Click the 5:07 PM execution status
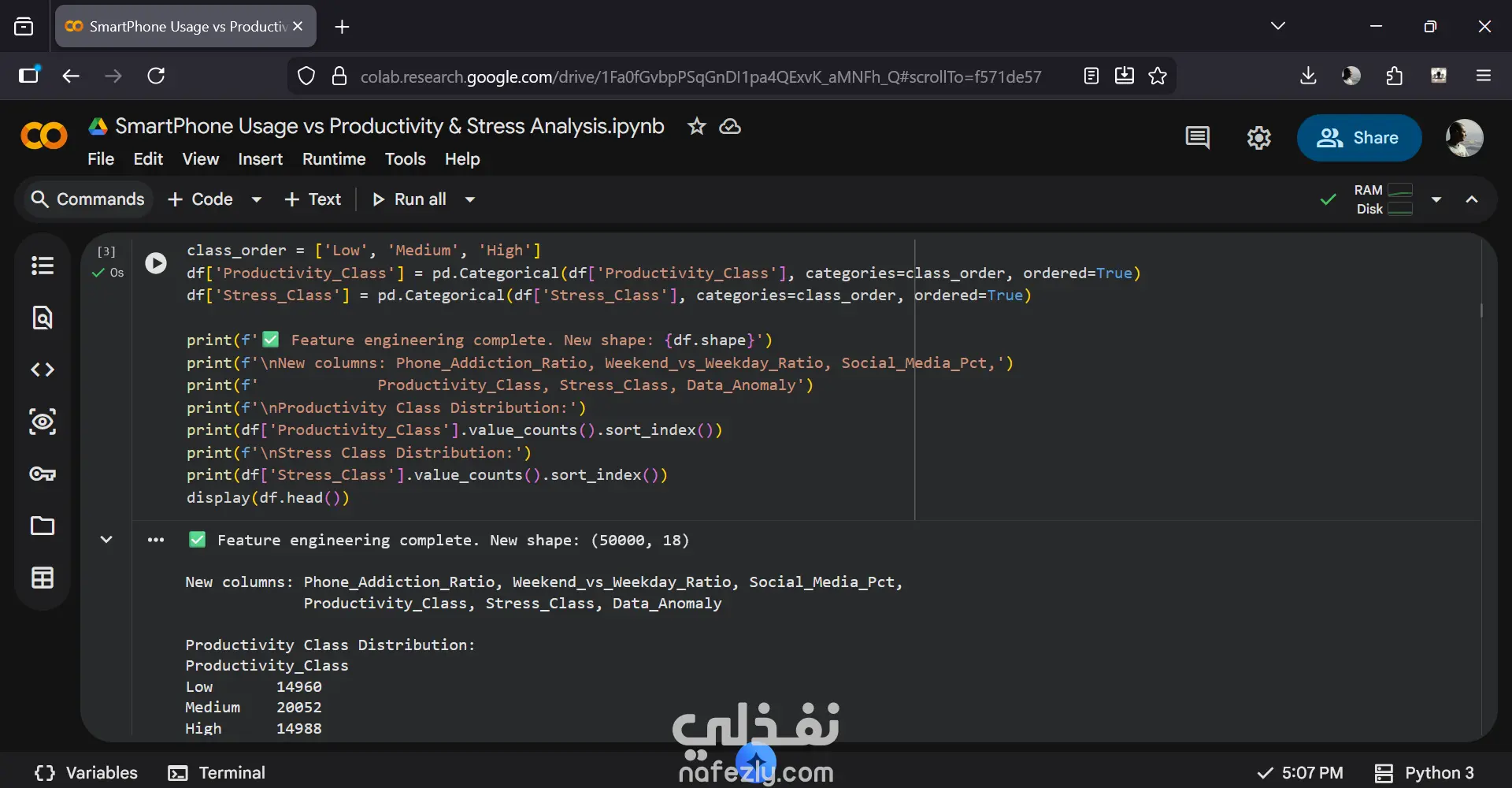1512x788 pixels. click(x=1300, y=773)
